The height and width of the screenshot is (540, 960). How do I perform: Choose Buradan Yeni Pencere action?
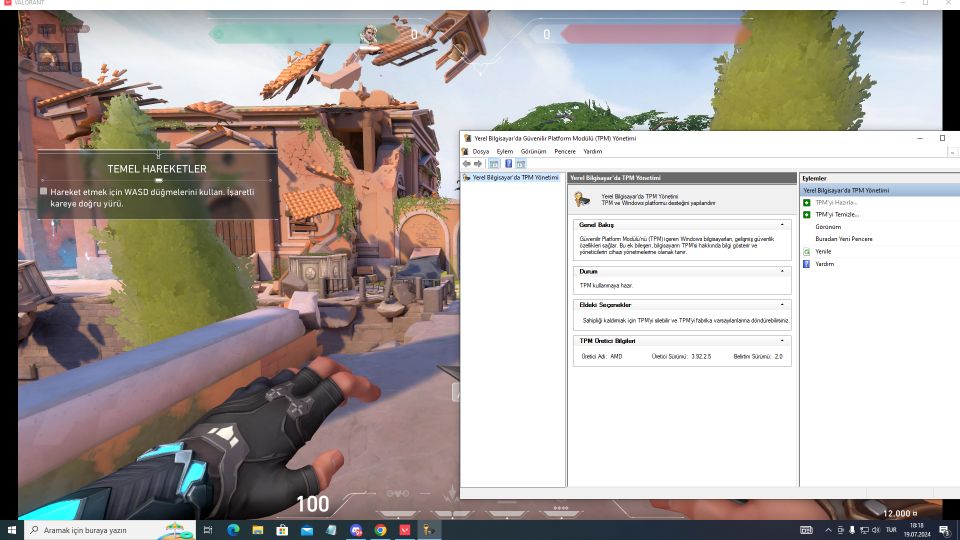[844, 239]
